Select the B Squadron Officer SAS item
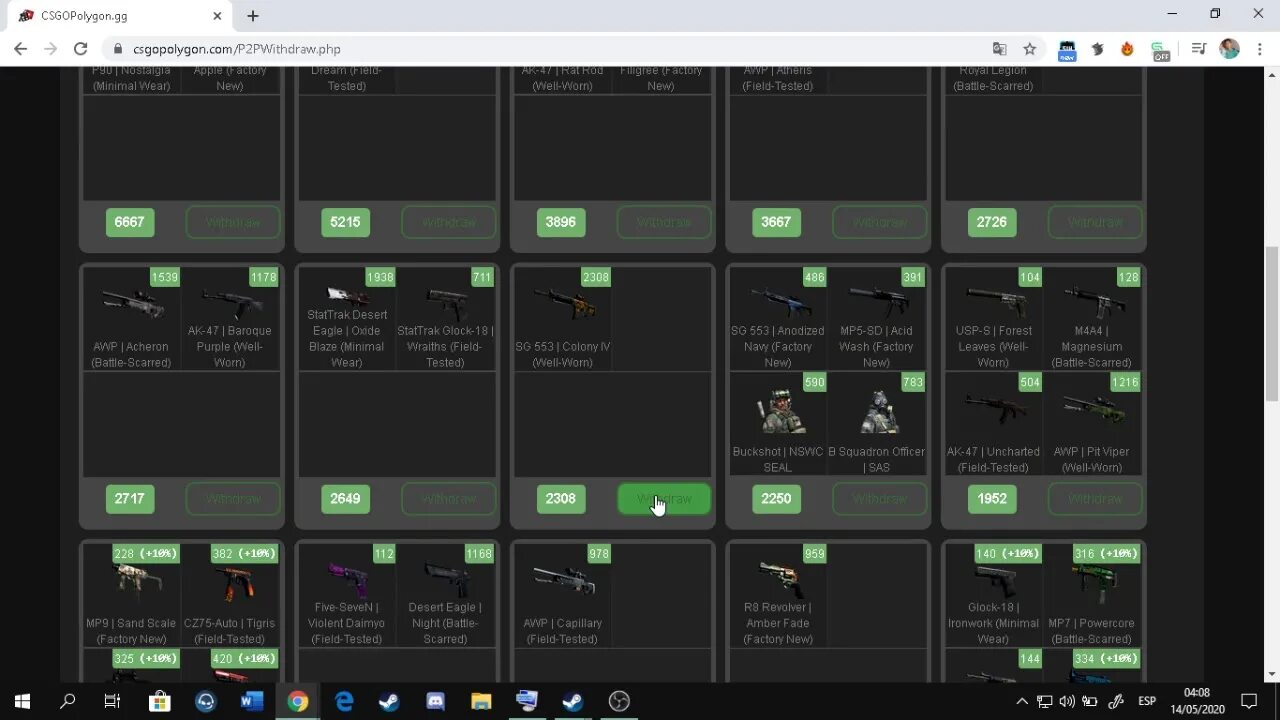Image resolution: width=1280 pixels, height=720 pixels. click(x=876, y=423)
